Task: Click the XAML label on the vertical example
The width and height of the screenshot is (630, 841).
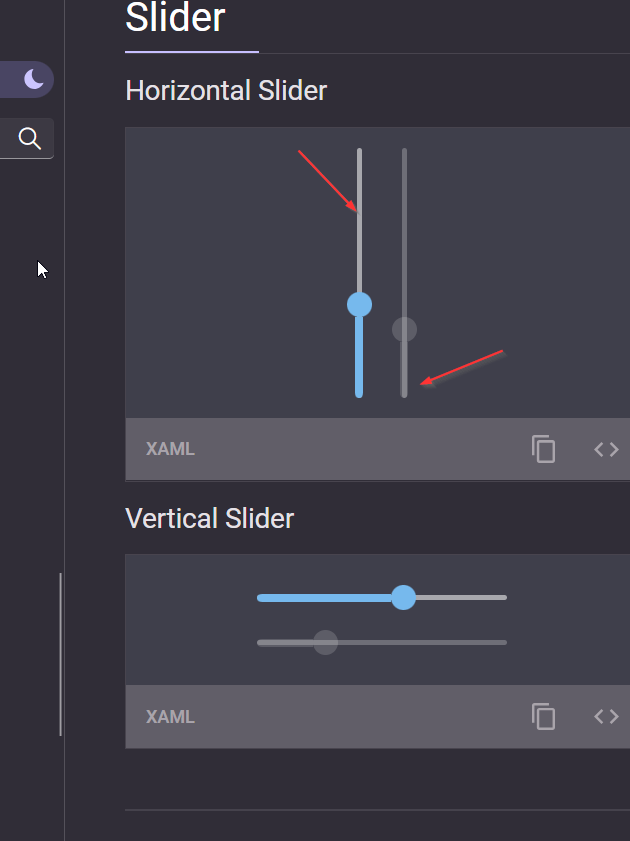Action: pos(169,716)
